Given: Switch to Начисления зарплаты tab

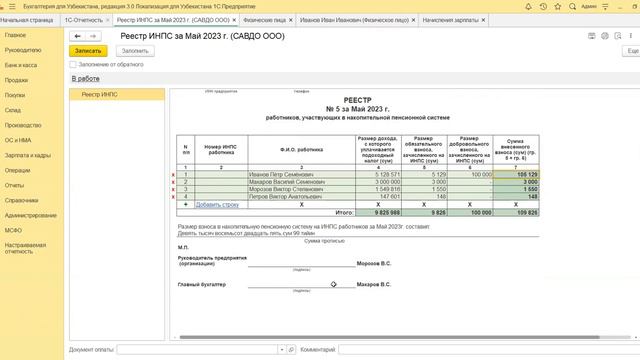Looking at the screenshot, I should tap(450, 20).
